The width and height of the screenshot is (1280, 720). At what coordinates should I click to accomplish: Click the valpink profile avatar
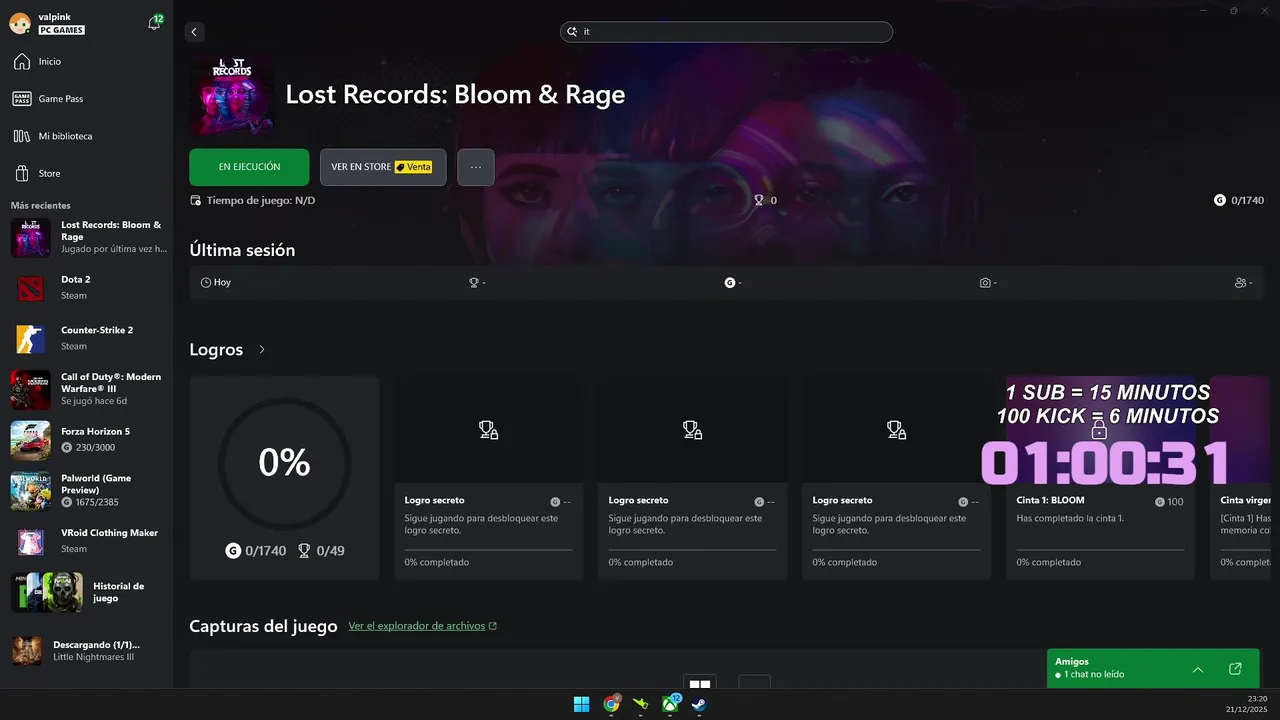pos(19,23)
